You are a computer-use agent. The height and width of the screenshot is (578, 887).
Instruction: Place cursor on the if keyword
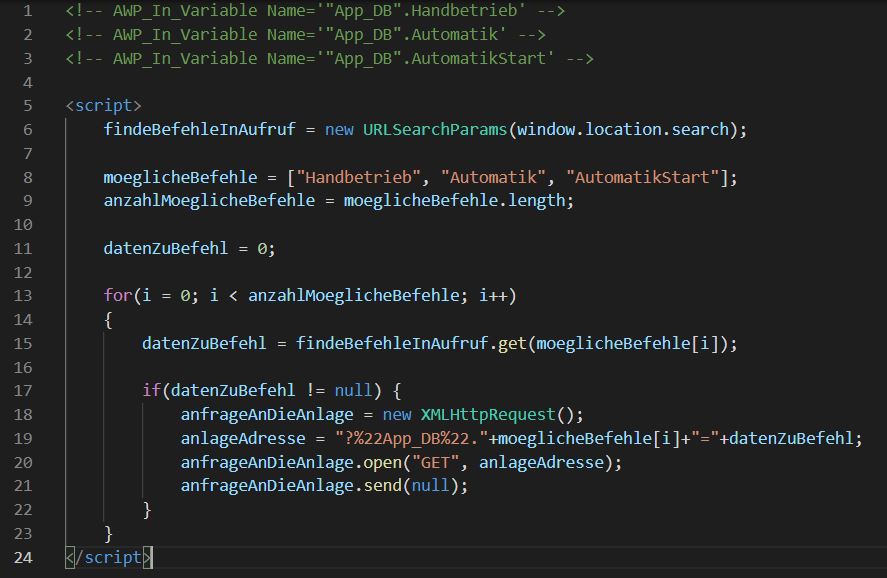tap(151, 390)
